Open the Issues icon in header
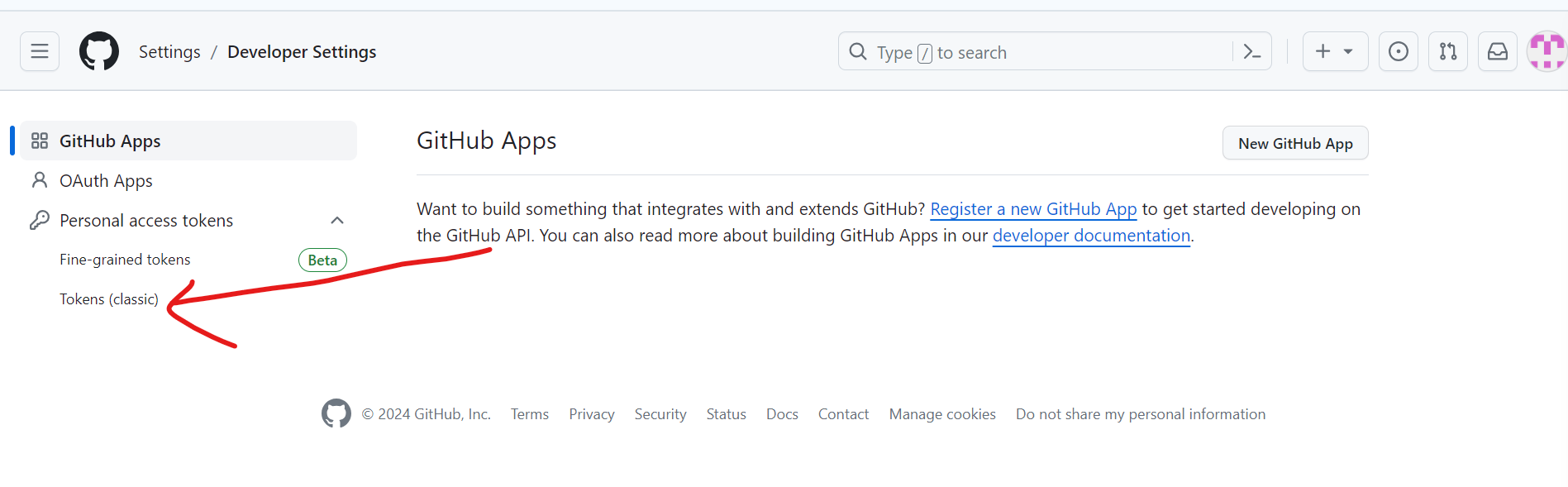Image resolution: width=1568 pixels, height=487 pixels. 1399,51
